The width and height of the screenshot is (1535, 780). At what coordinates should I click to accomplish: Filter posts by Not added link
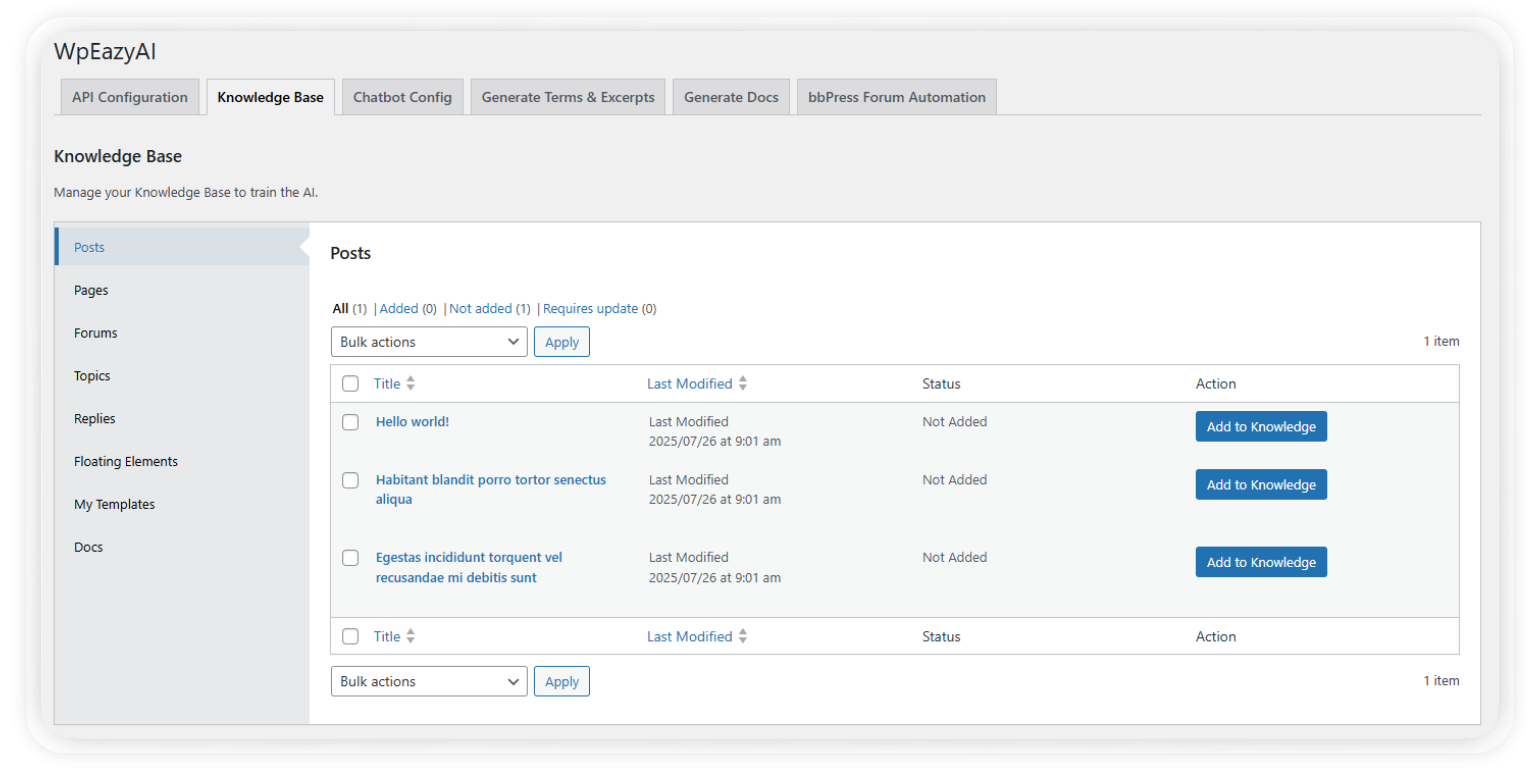tap(480, 309)
